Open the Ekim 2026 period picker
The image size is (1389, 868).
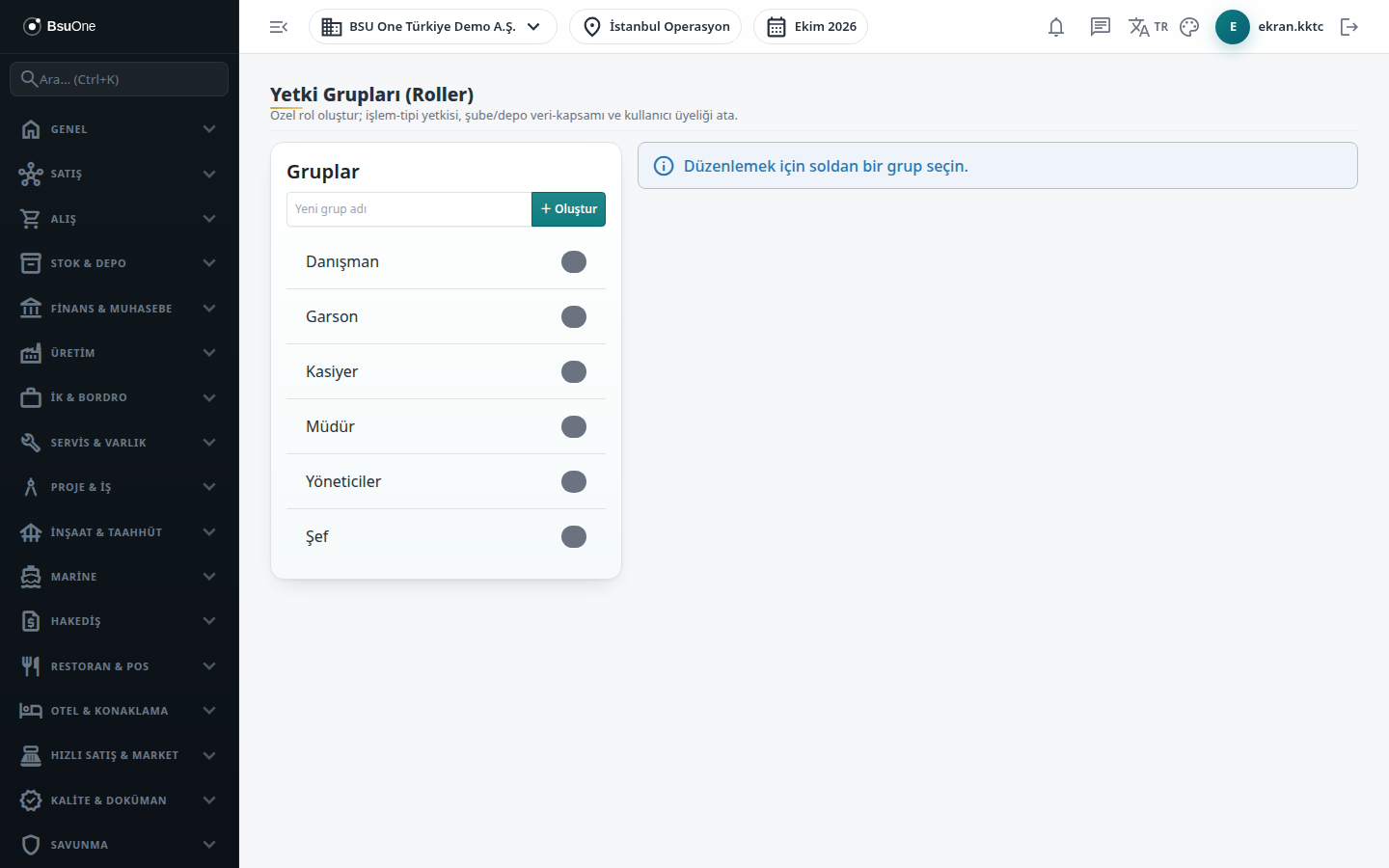point(810,27)
